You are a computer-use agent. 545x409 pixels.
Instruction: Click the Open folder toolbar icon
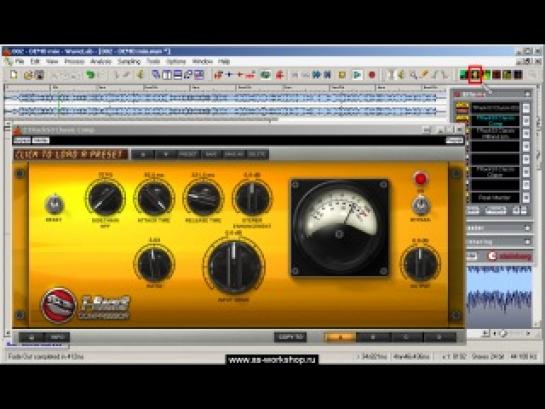[28, 75]
